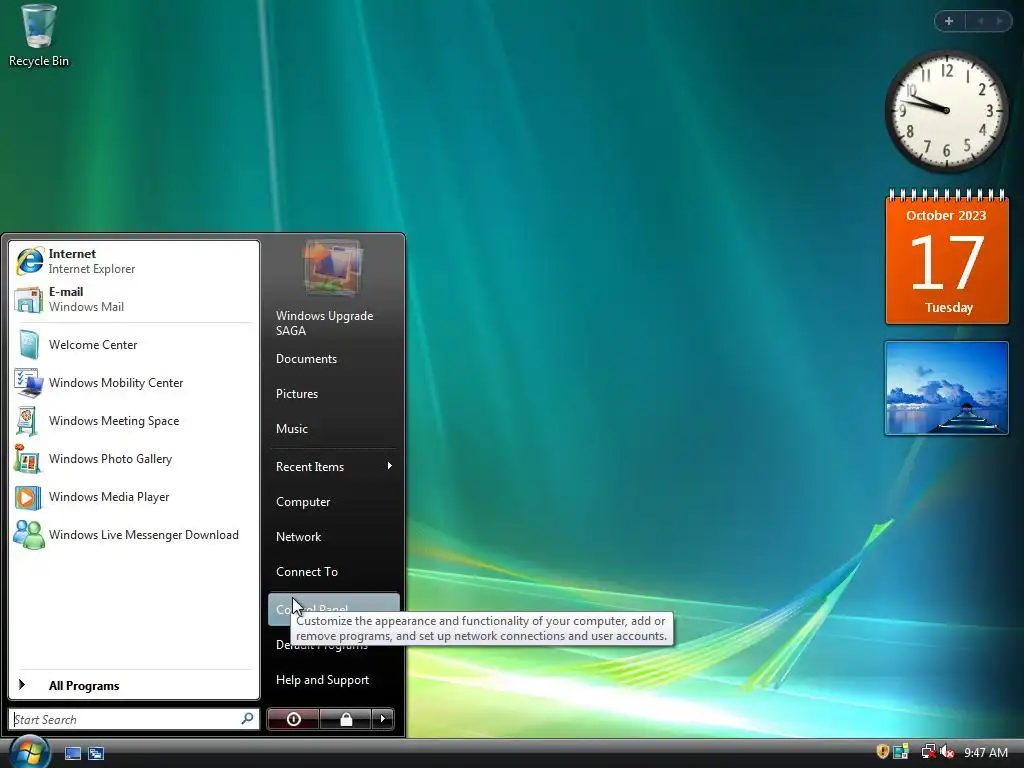Click the calendar gadget October 17
The width and height of the screenshot is (1024, 768).
(947, 257)
